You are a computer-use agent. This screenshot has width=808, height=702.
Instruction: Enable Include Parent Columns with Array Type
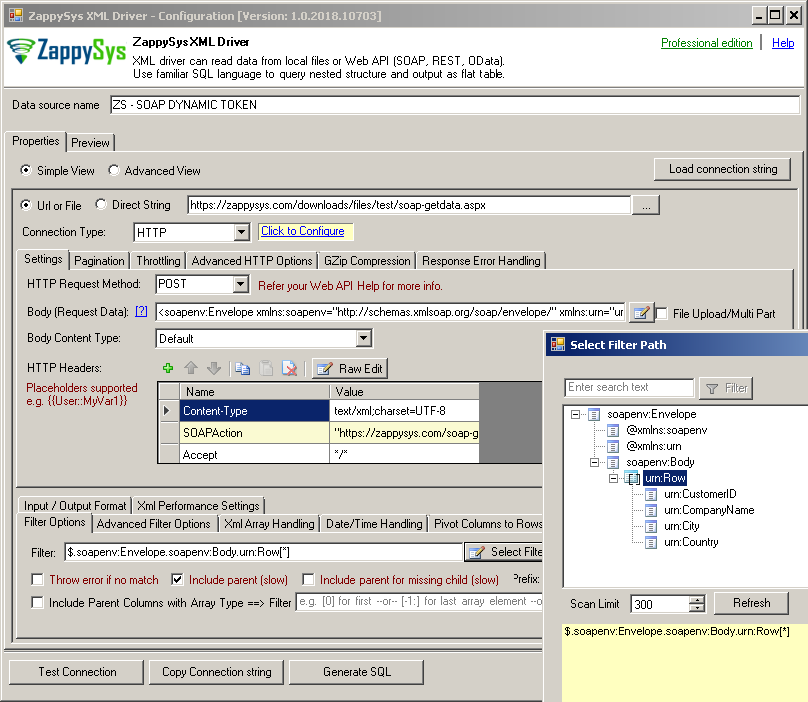[37, 602]
